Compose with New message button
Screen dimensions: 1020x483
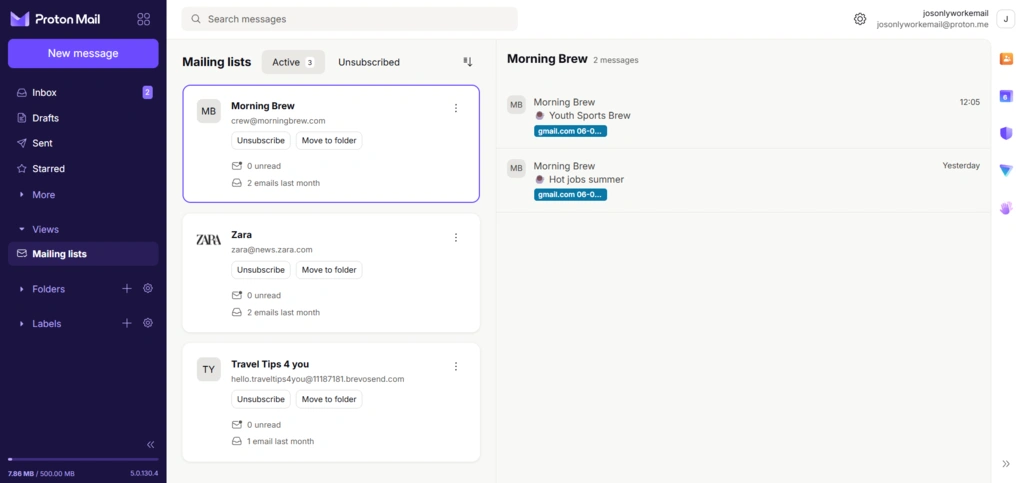click(x=83, y=53)
